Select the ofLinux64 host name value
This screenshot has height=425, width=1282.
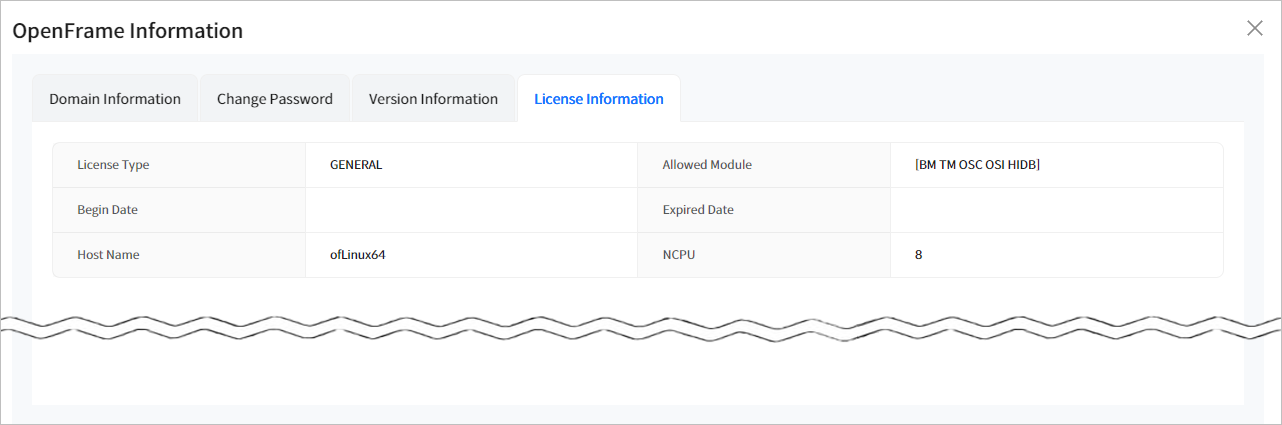[x=358, y=255]
